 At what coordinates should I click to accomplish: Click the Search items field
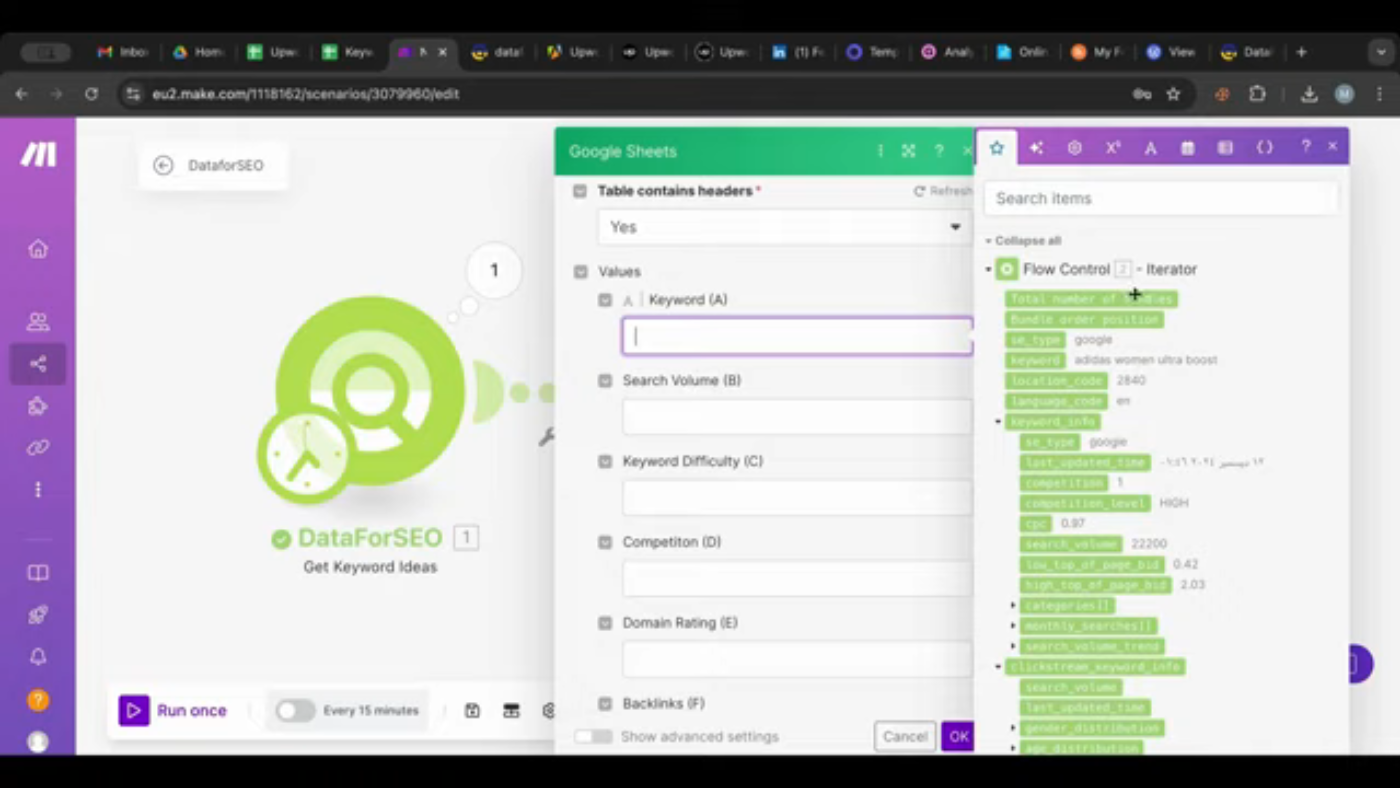coord(1160,198)
